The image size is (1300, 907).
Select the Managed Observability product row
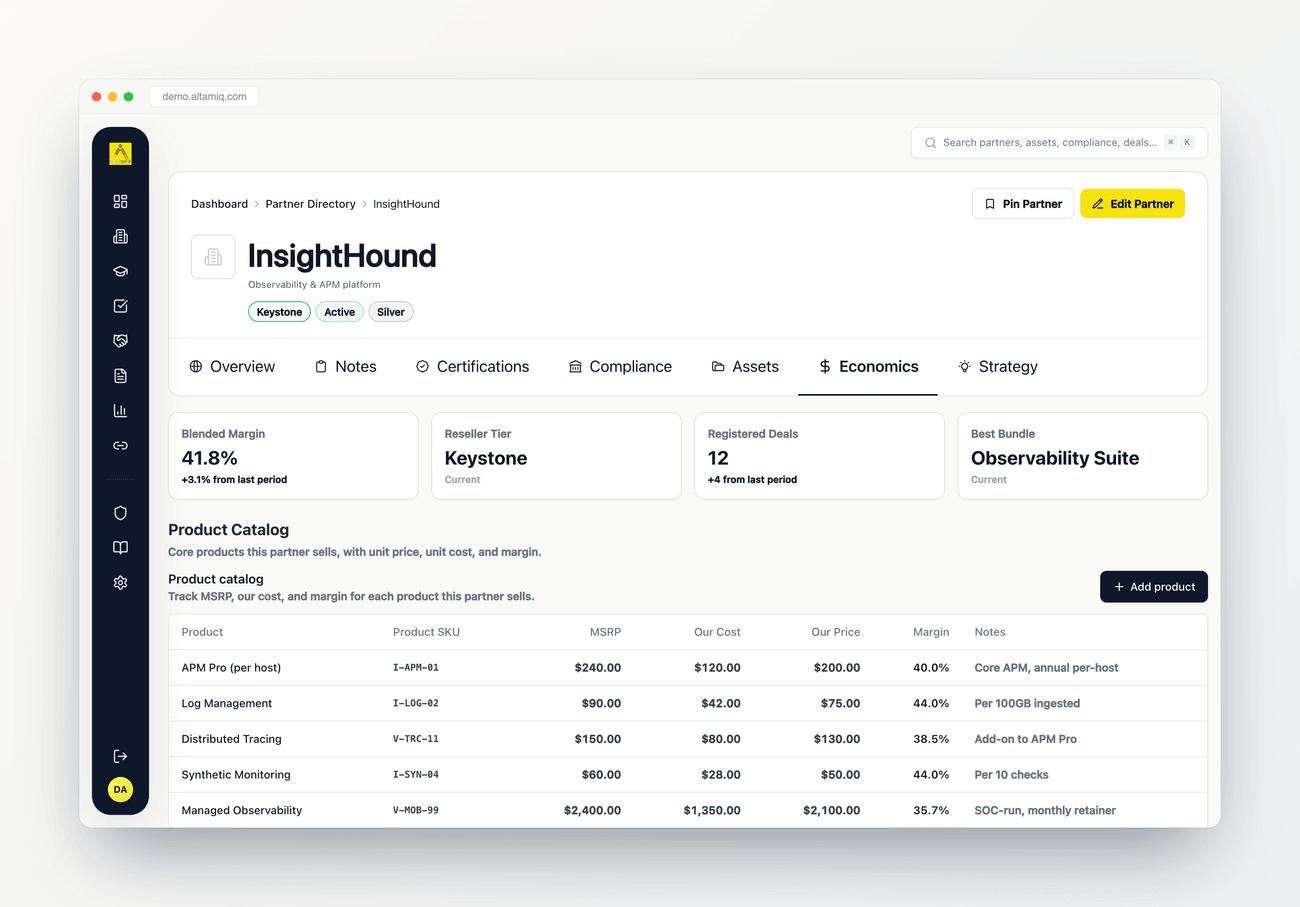click(688, 810)
